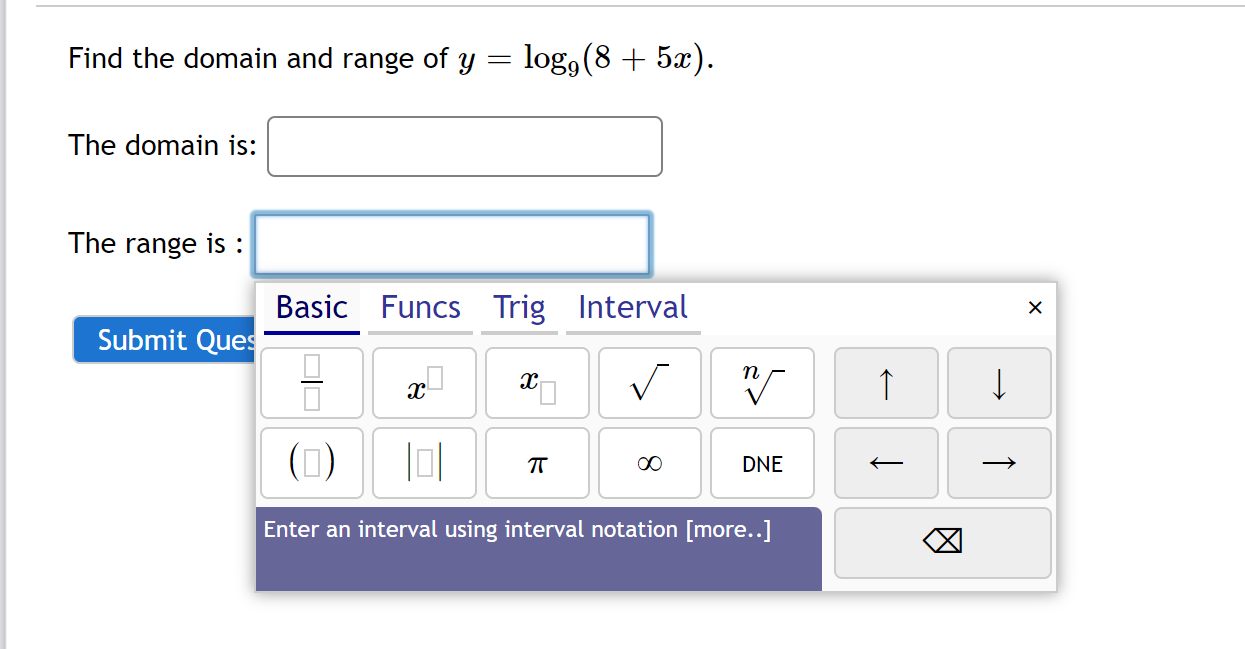Image resolution: width=1245 pixels, height=649 pixels.
Task: Insert a fraction template
Action: (311, 382)
